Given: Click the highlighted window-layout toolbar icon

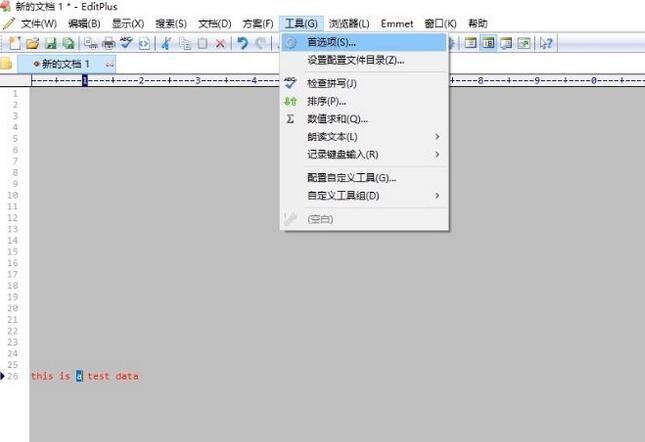Looking at the screenshot, I should 488,43.
